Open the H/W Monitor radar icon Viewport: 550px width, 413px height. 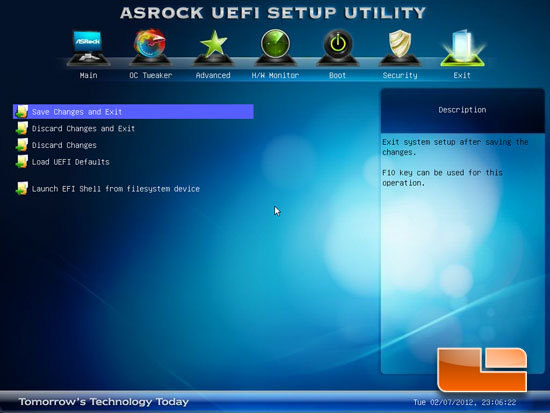click(275, 47)
